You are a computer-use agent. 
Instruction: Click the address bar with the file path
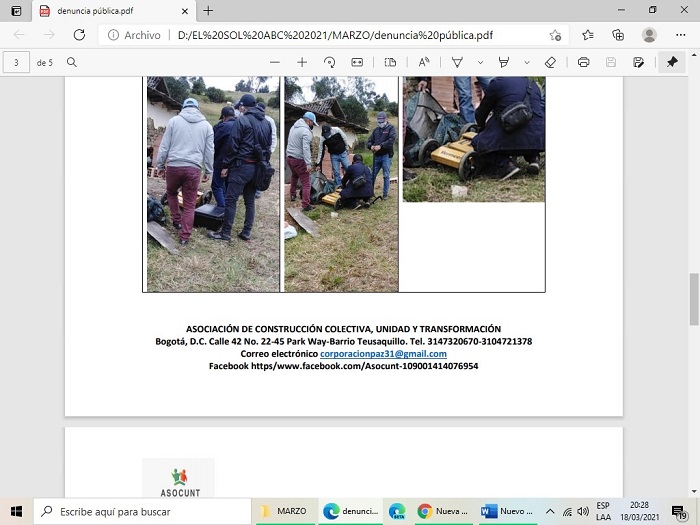(335, 35)
